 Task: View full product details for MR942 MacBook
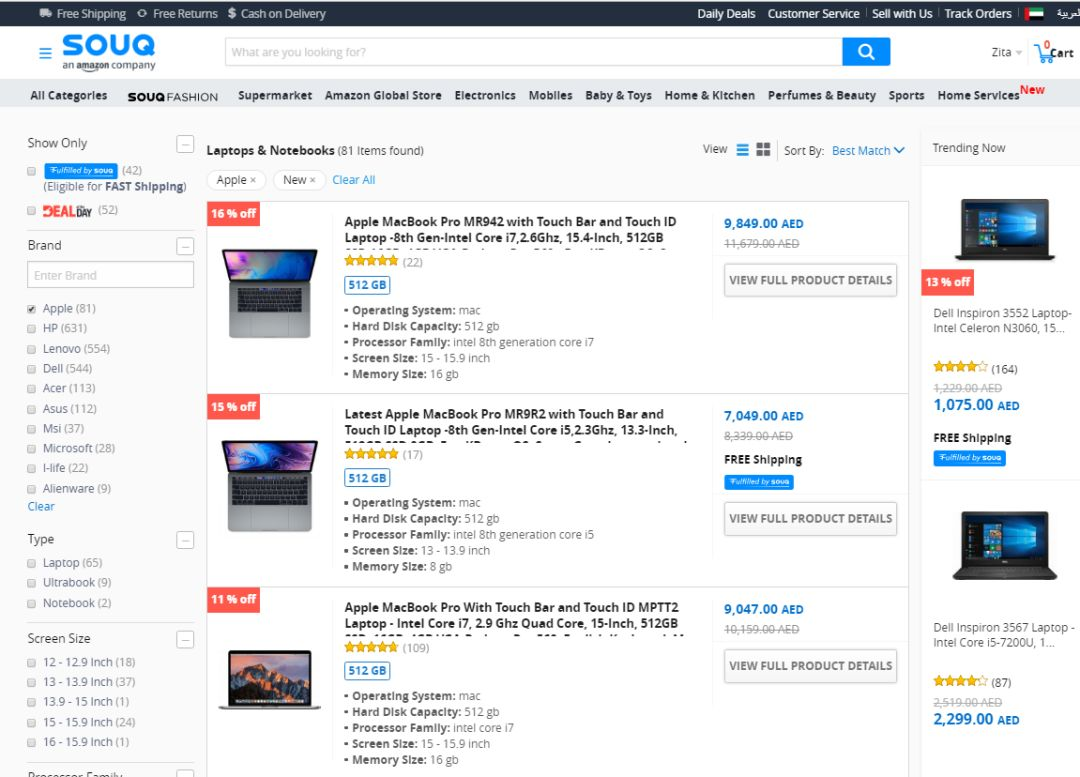810,280
